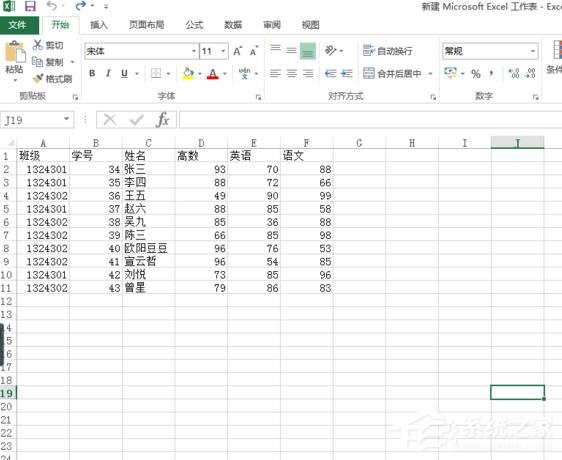Click the increase decimal icon
The height and width of the screenshot is (460, 562).
tap(514, 73)
